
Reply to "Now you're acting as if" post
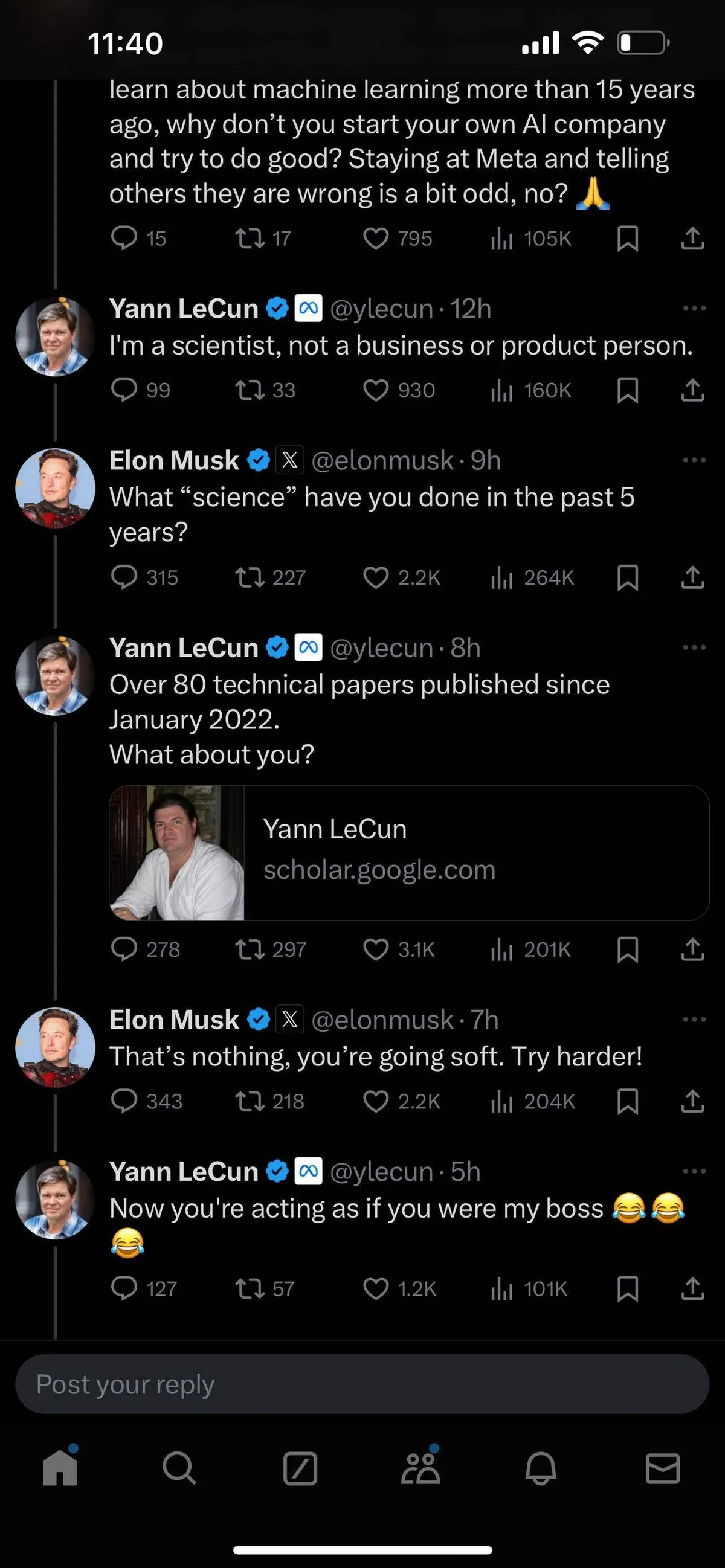point(124,1288)
